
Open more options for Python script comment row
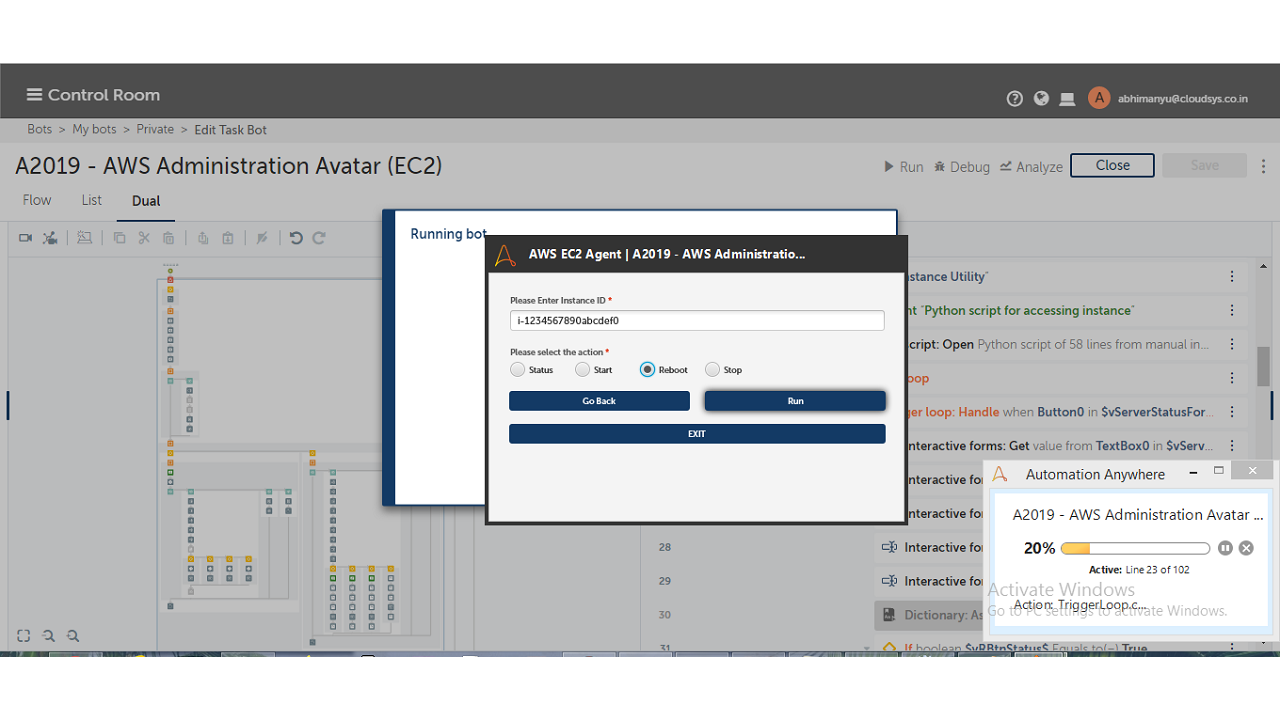(1232, 311)
